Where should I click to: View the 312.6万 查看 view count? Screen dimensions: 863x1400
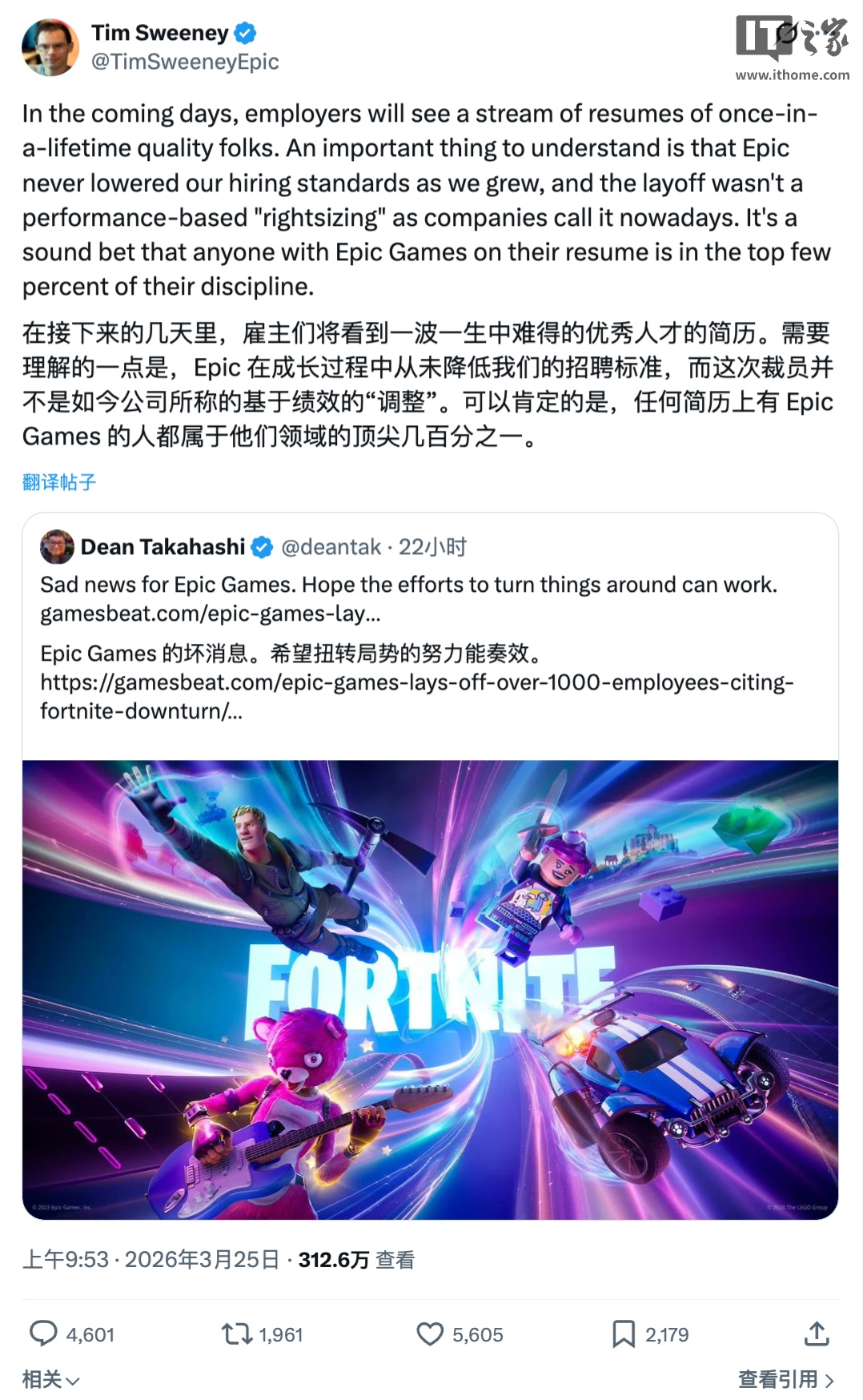[356, 1260]
